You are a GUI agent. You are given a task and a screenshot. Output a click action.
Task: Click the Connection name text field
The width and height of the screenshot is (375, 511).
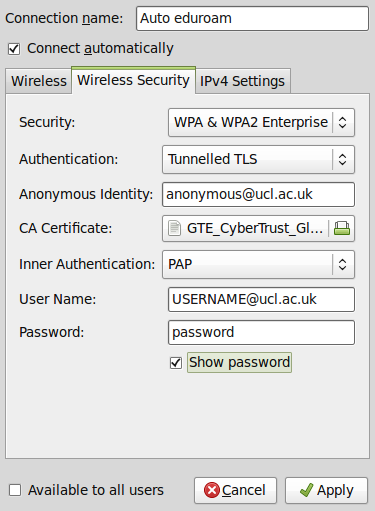[x=252, y=18]
